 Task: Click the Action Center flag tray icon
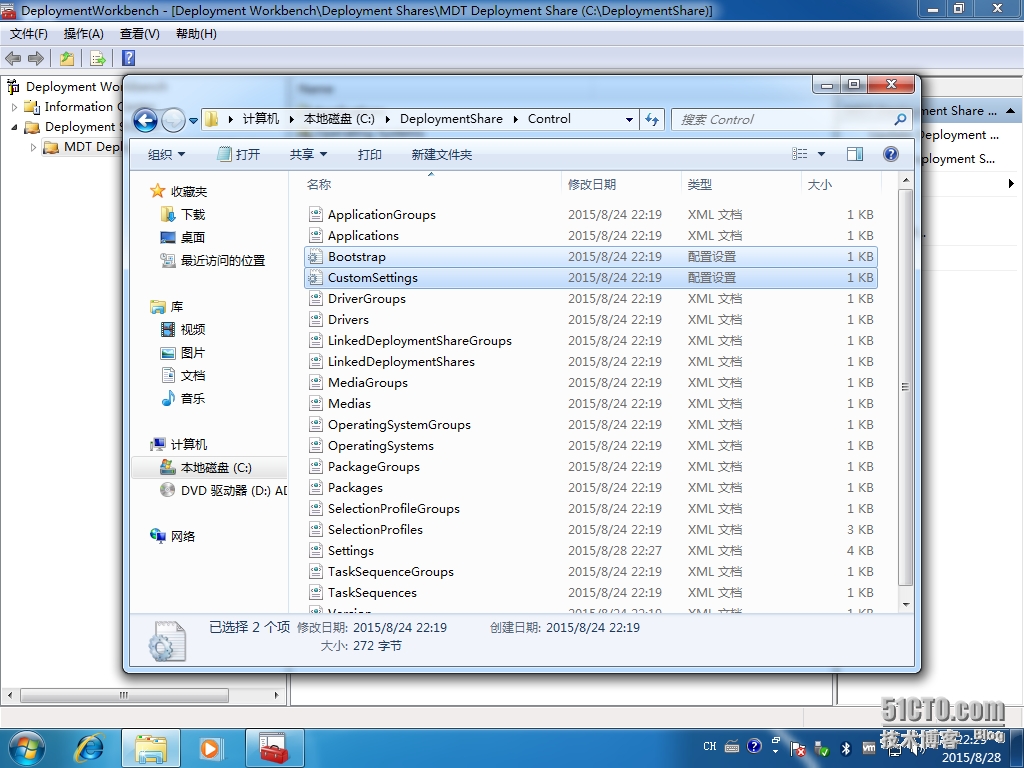click(798, 748)
